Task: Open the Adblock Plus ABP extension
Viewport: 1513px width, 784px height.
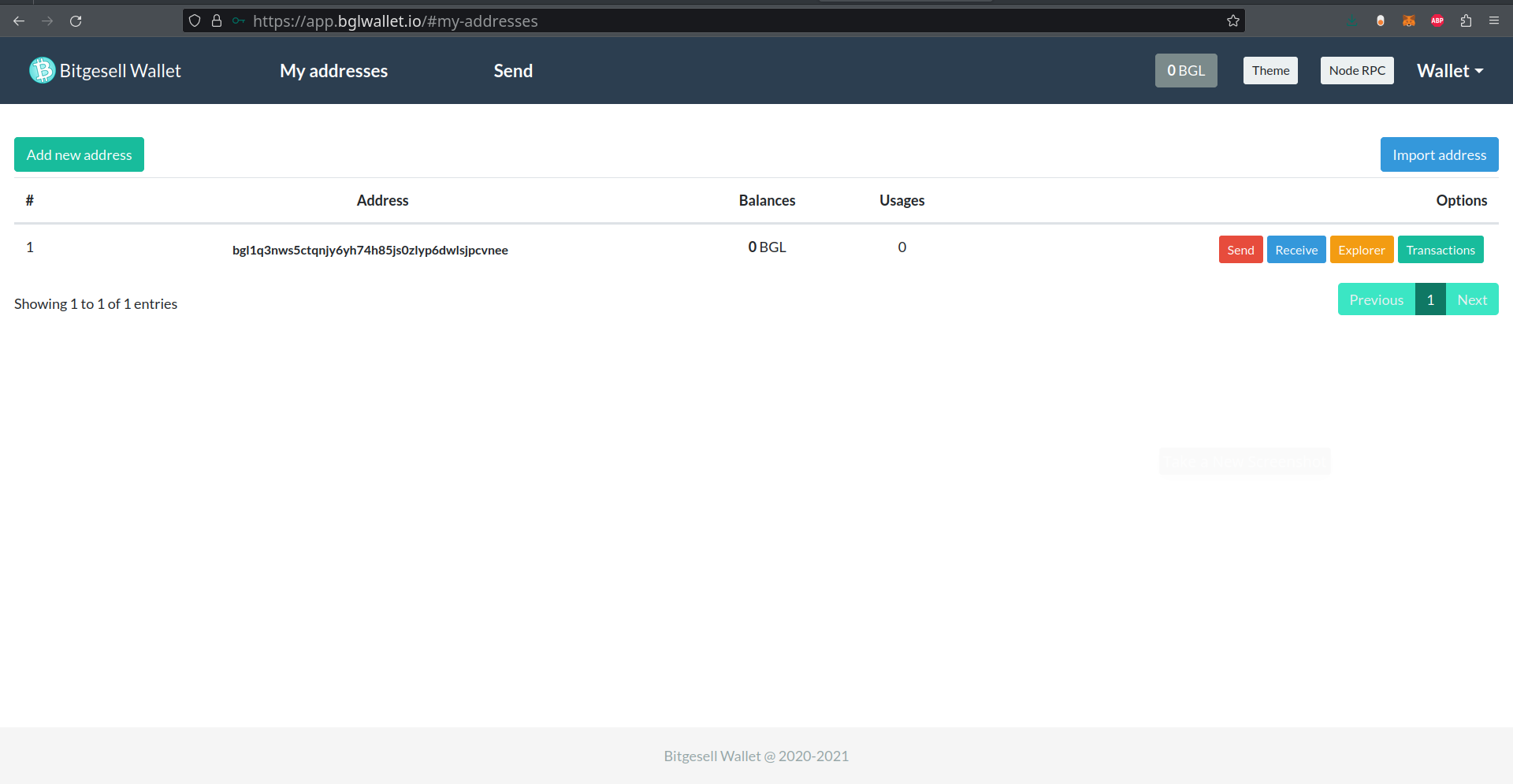Action: pyautogui.click(x=1437, y=21)
